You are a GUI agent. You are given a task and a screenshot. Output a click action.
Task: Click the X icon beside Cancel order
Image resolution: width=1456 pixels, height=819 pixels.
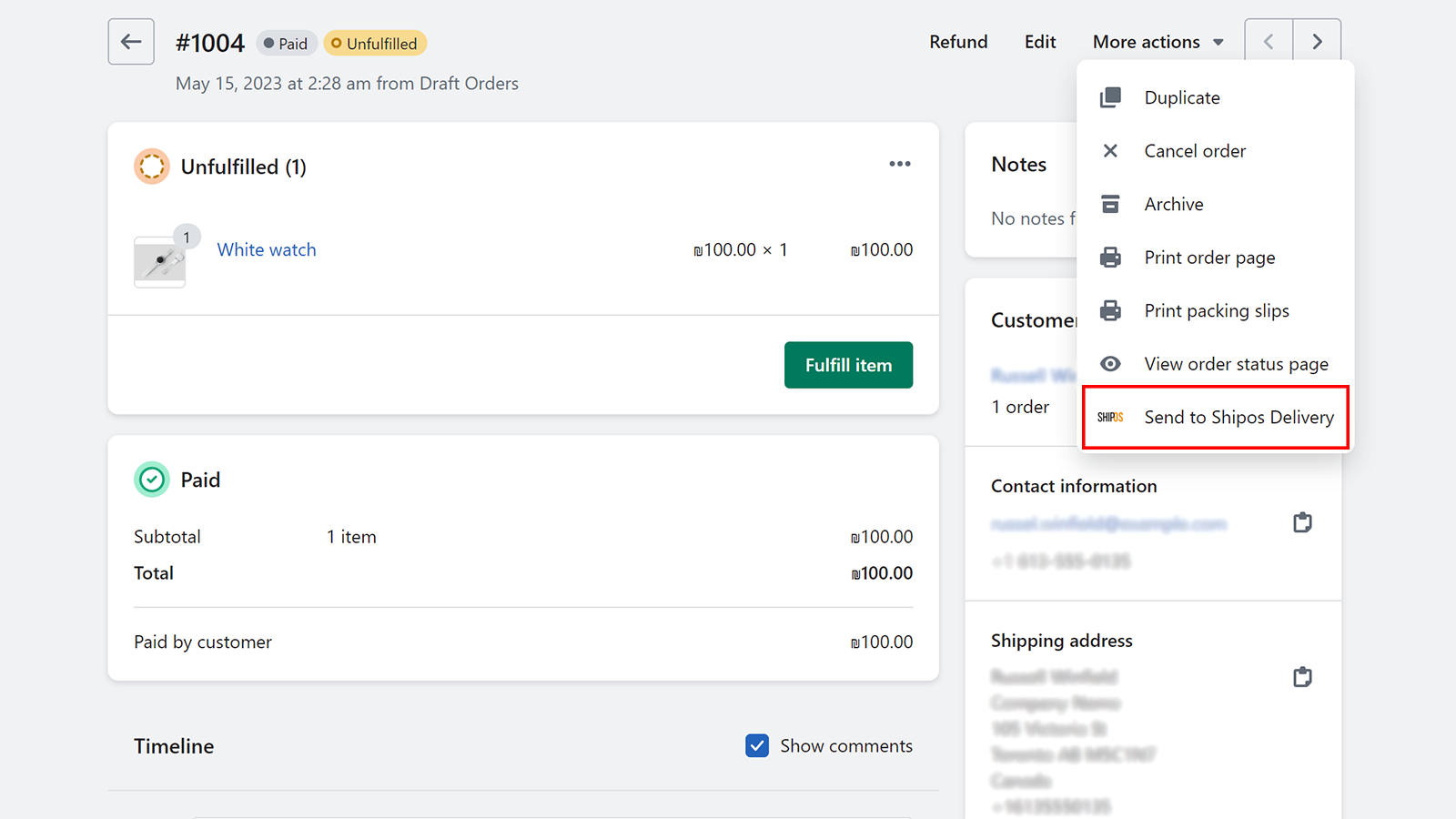tap(1110, 150)
